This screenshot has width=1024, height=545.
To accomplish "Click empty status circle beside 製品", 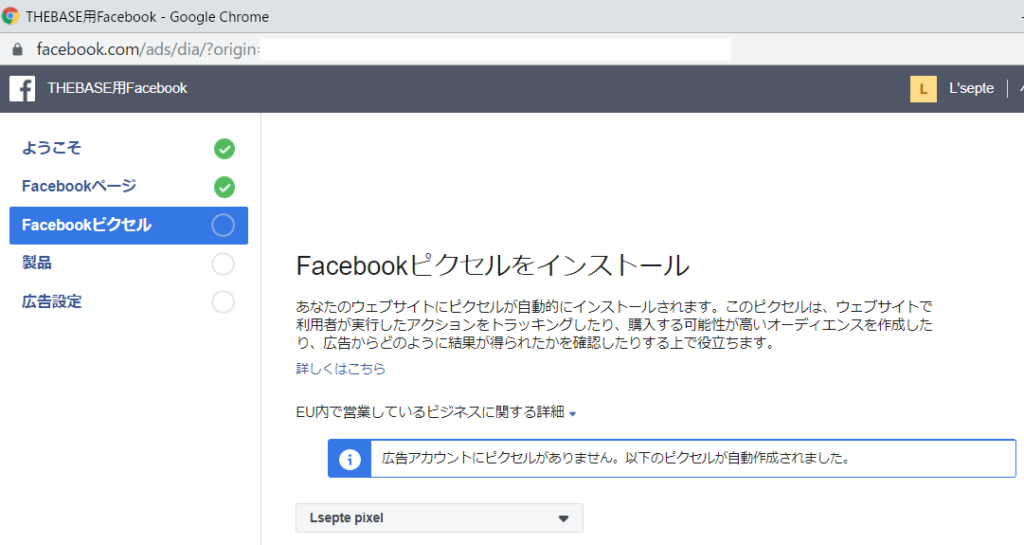I will pyautogui.click(x=223, y=264).
